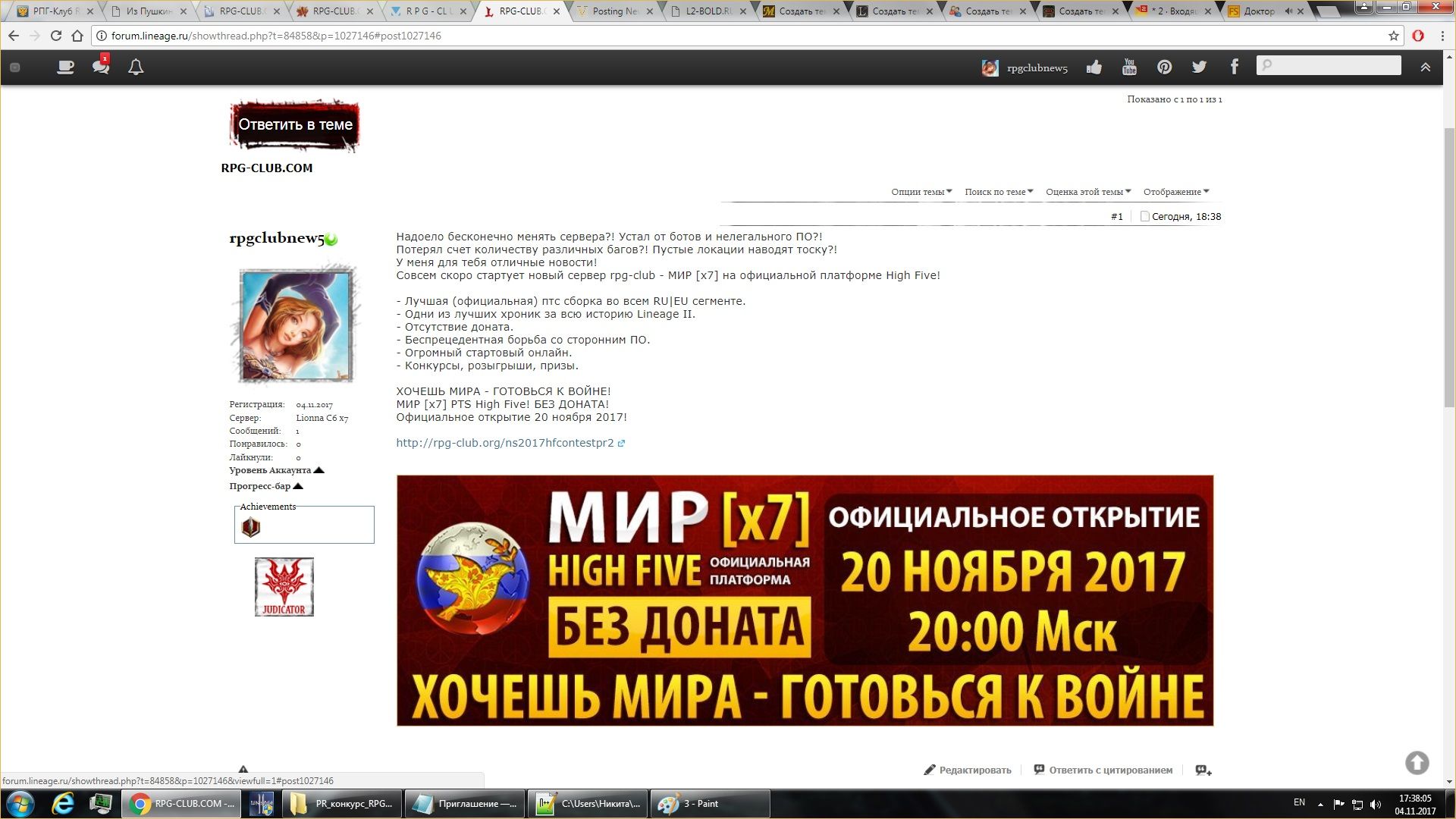Open the forum messages chat icon
Screen dimensions: 1456x819
[x=100, y=67]
